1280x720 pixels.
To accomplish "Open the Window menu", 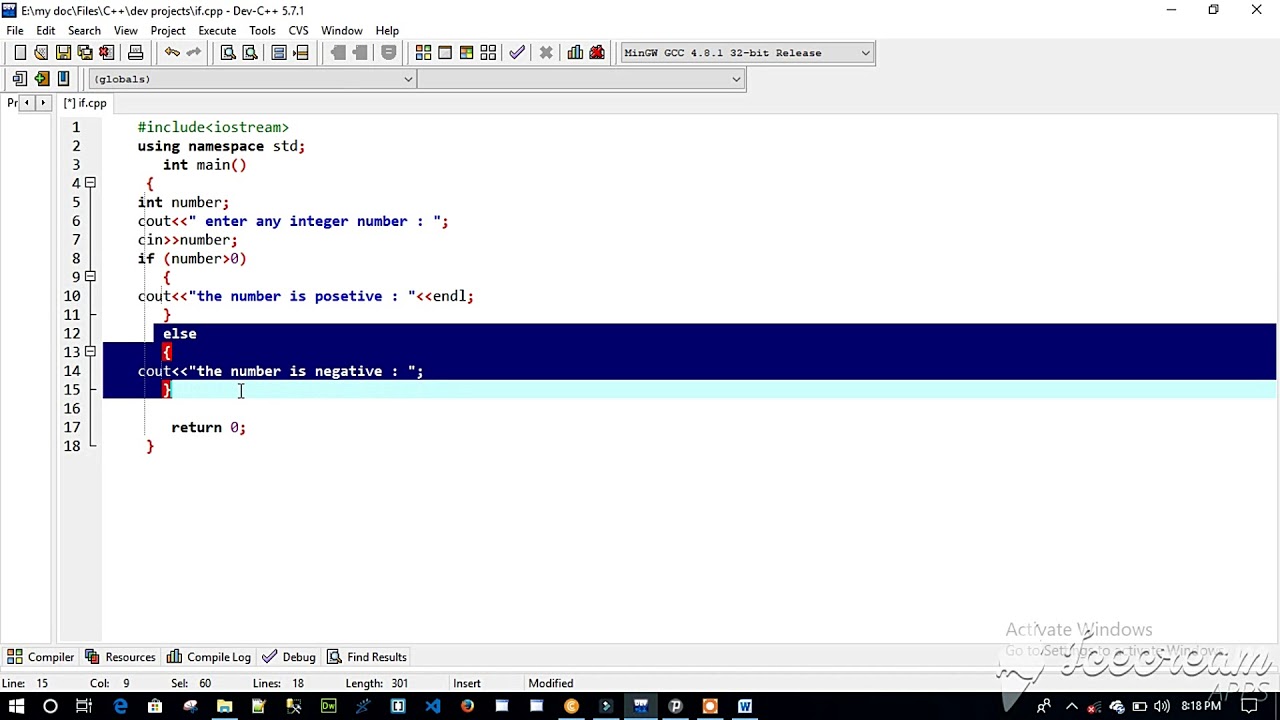I will tap(342, 31).
